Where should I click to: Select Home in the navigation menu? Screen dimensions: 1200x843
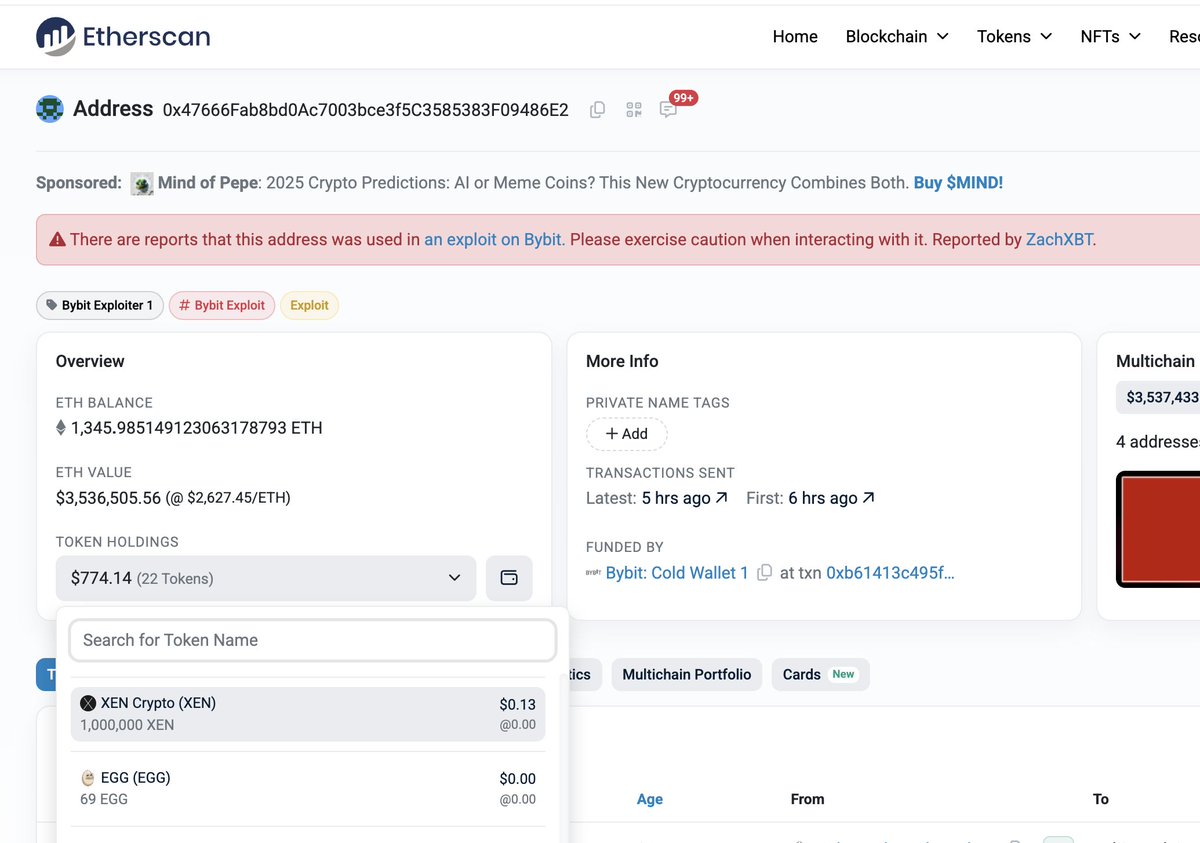coord(795,36)
